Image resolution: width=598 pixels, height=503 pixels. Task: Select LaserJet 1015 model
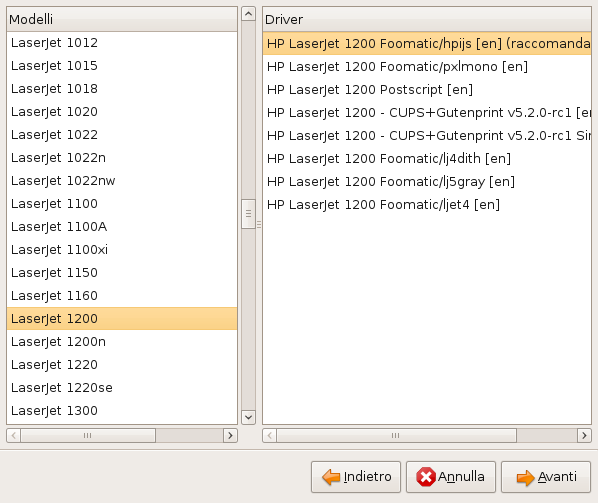click(x=122, y=66)
